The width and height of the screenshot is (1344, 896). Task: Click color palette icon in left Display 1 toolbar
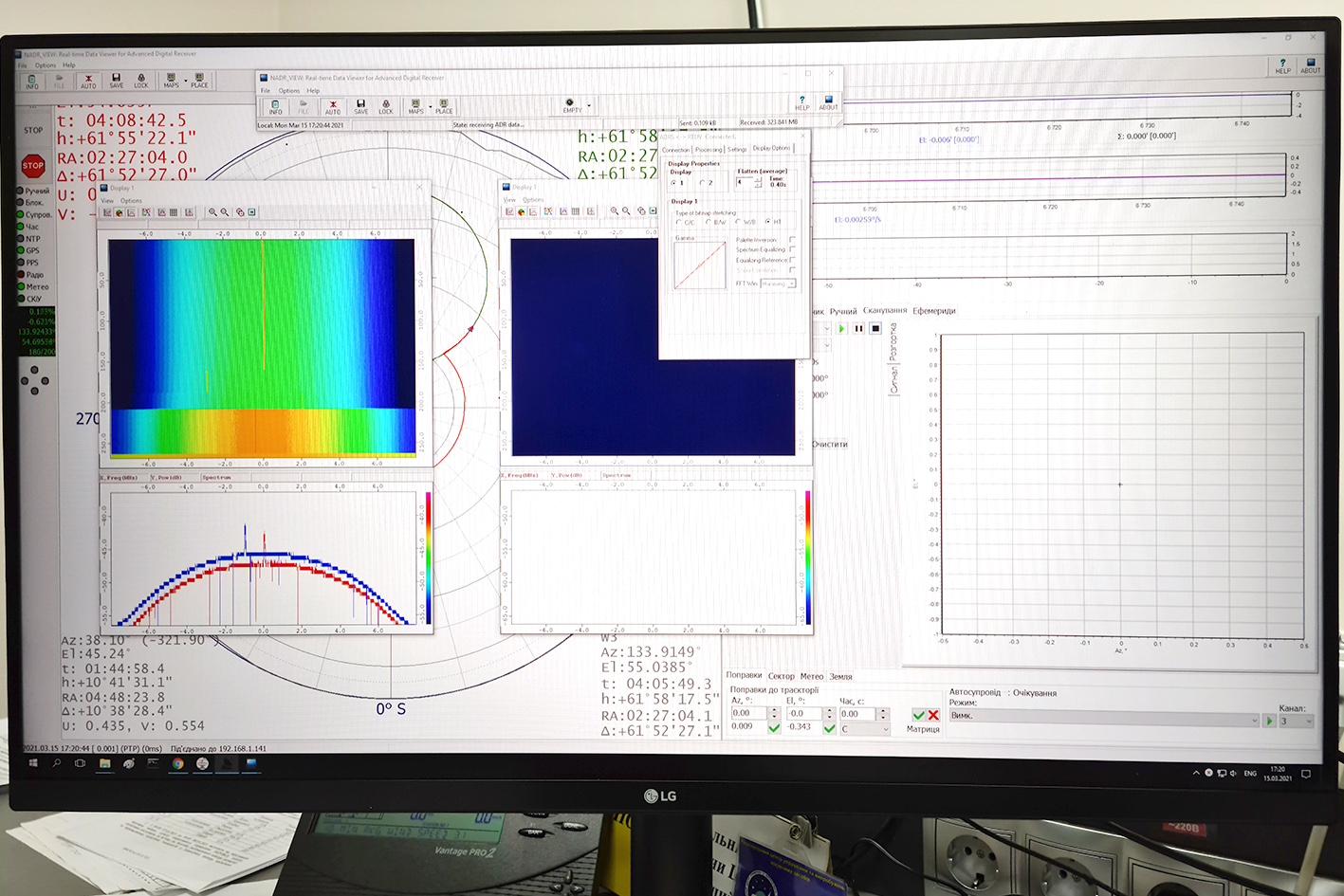(x=120, y=212)
